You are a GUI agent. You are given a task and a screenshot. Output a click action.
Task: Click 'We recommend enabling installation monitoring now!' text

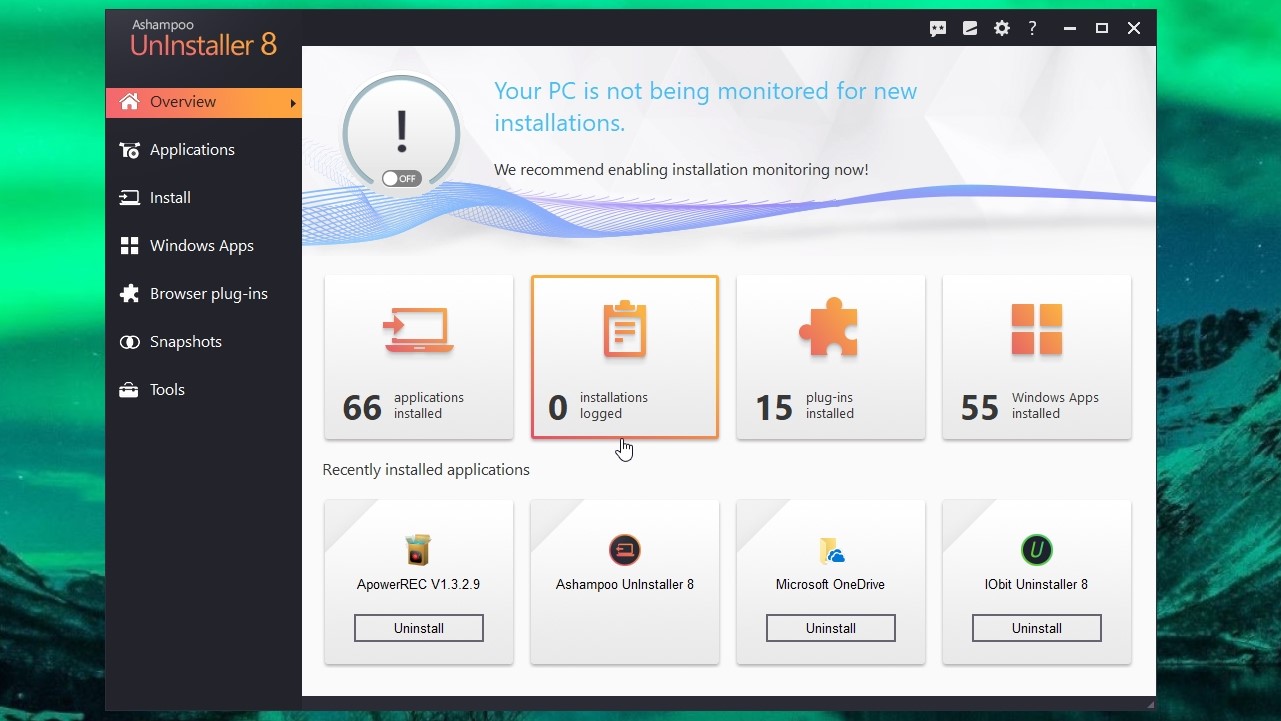[x=681, y=170]
